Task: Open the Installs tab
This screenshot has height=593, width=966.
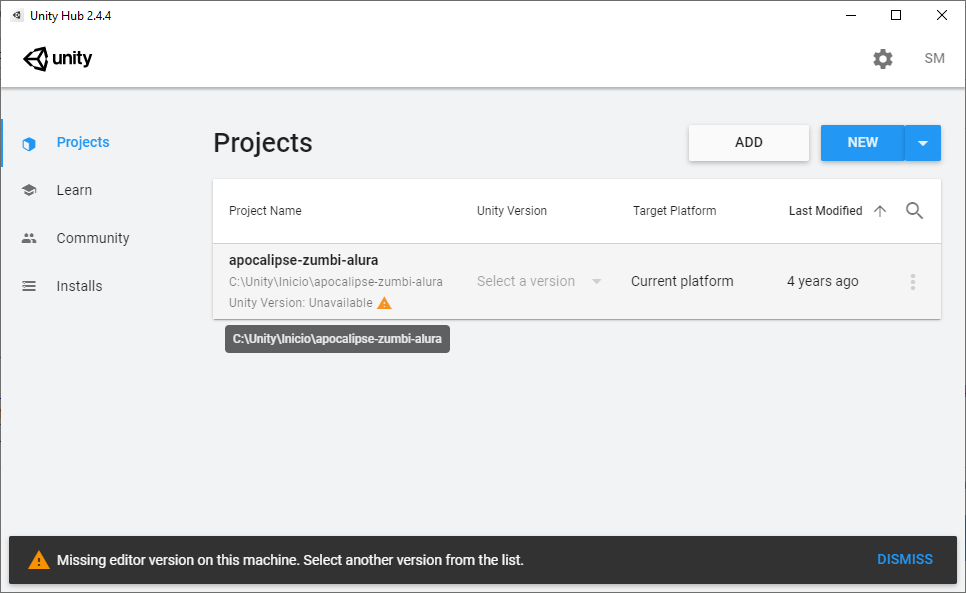Action: pos(79,286)
